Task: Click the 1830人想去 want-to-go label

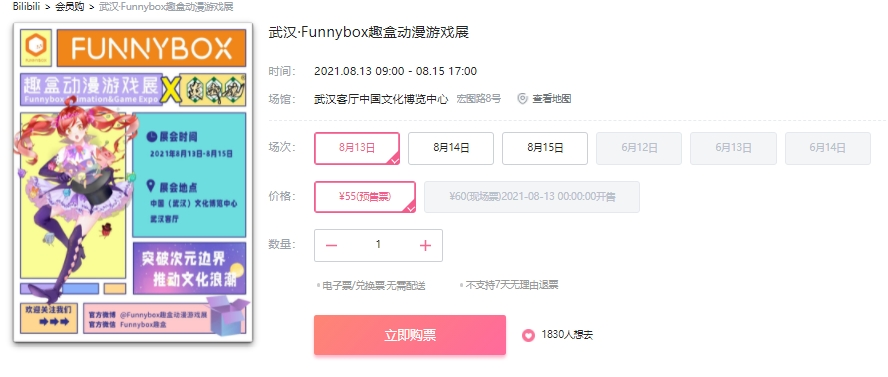Action: point(567,335)
